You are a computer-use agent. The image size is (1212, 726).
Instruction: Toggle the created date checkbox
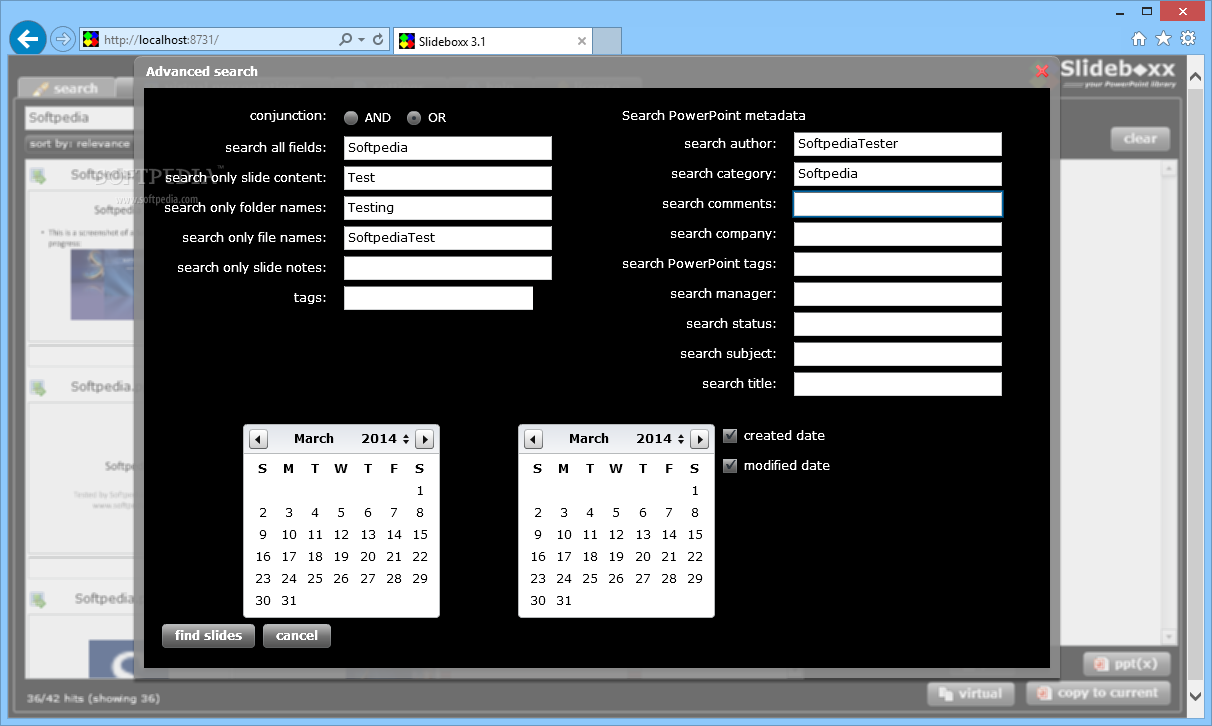pos(730,436)
